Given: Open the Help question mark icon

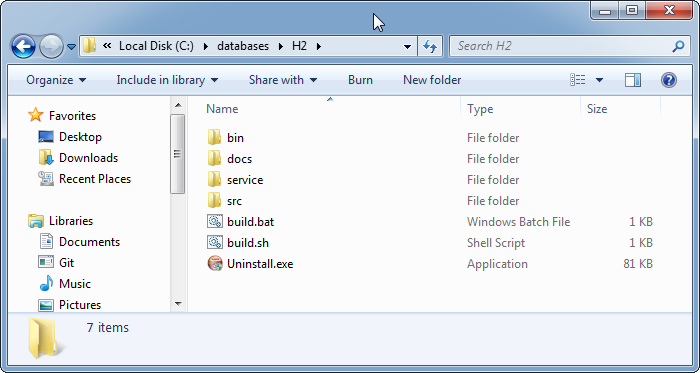Looking at the screenshot, I should 668,80.
